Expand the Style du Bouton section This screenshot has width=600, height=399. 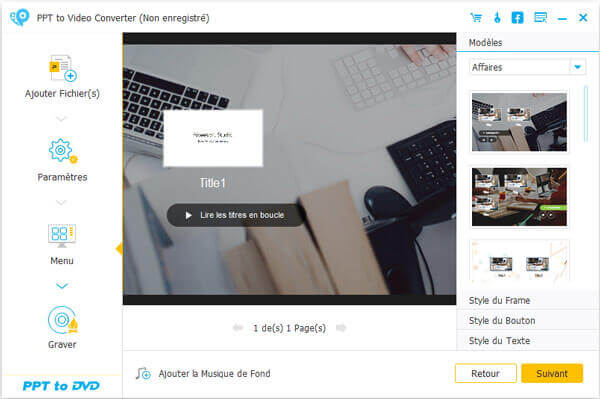click(527, 321)
